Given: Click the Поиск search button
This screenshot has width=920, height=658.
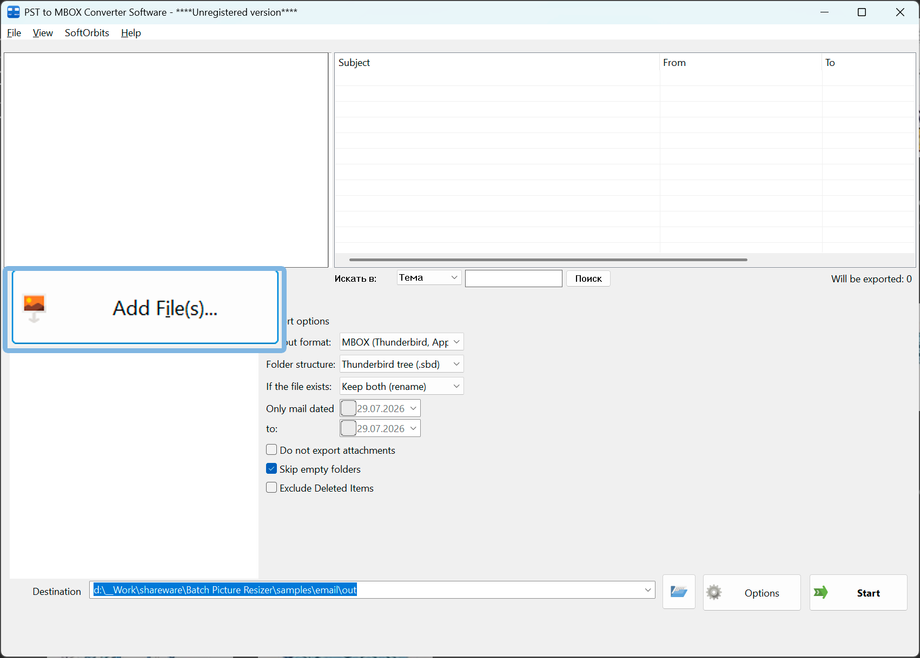Looking at the screenshot, I should (588, 278).
